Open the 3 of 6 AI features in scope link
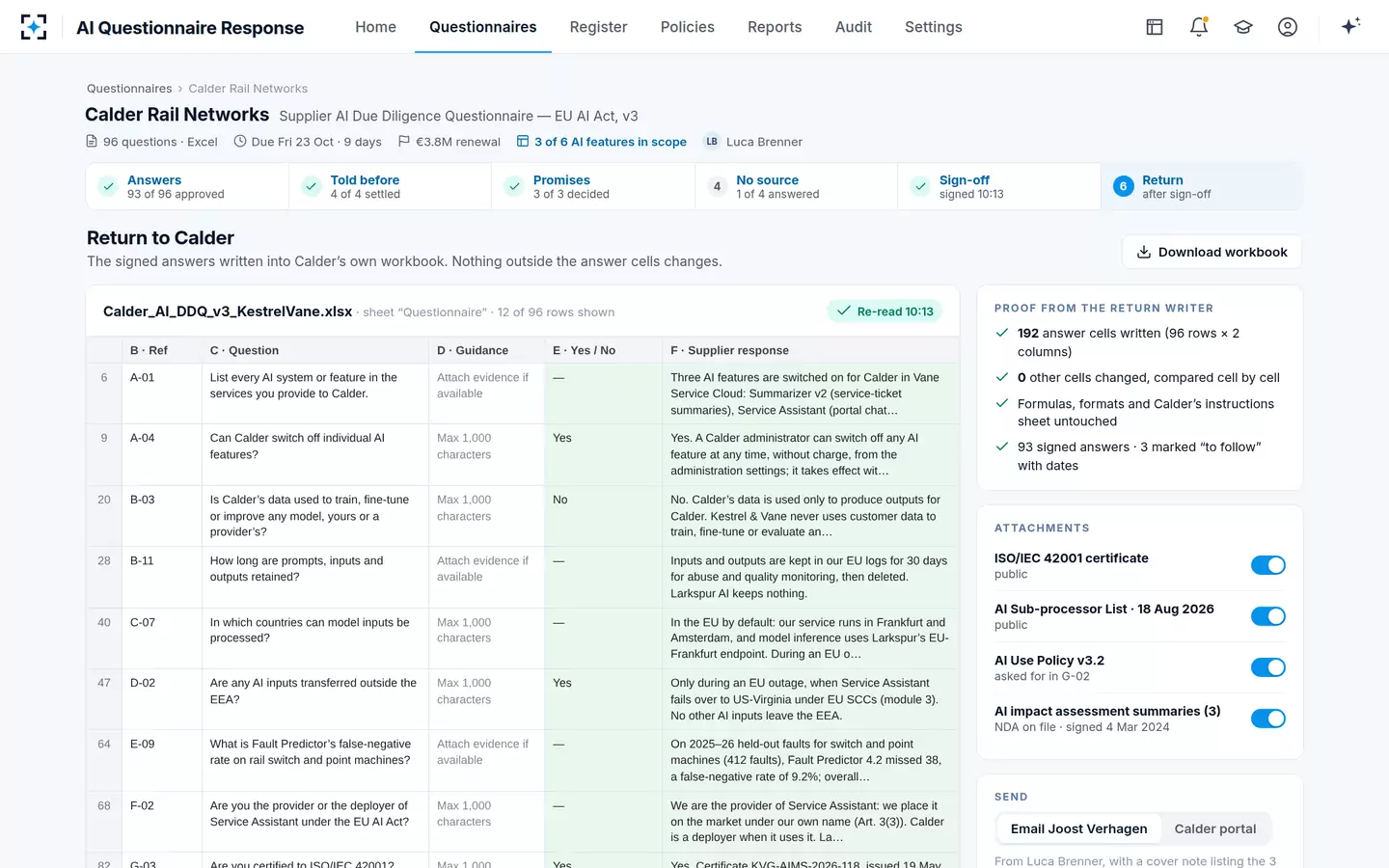1389x868 pixels. (602, 142)
